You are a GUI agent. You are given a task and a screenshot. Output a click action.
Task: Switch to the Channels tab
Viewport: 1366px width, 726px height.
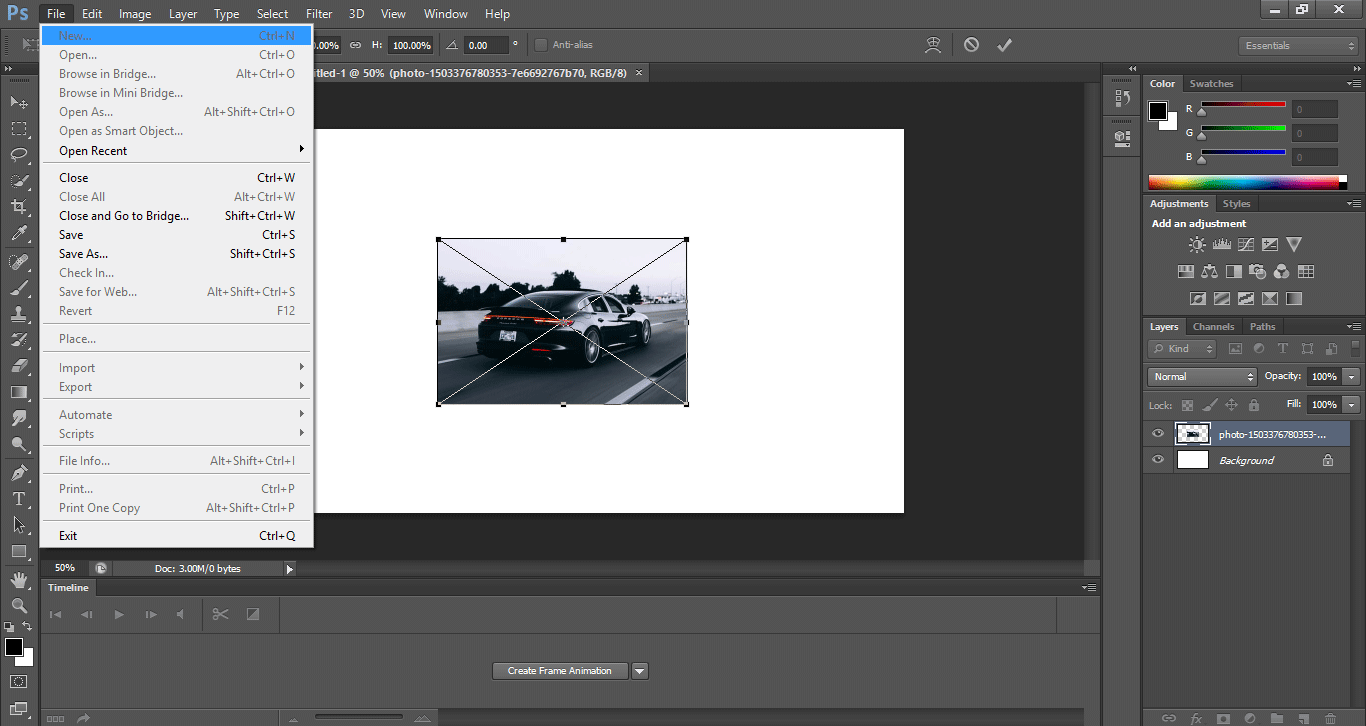click(1213, 327)
